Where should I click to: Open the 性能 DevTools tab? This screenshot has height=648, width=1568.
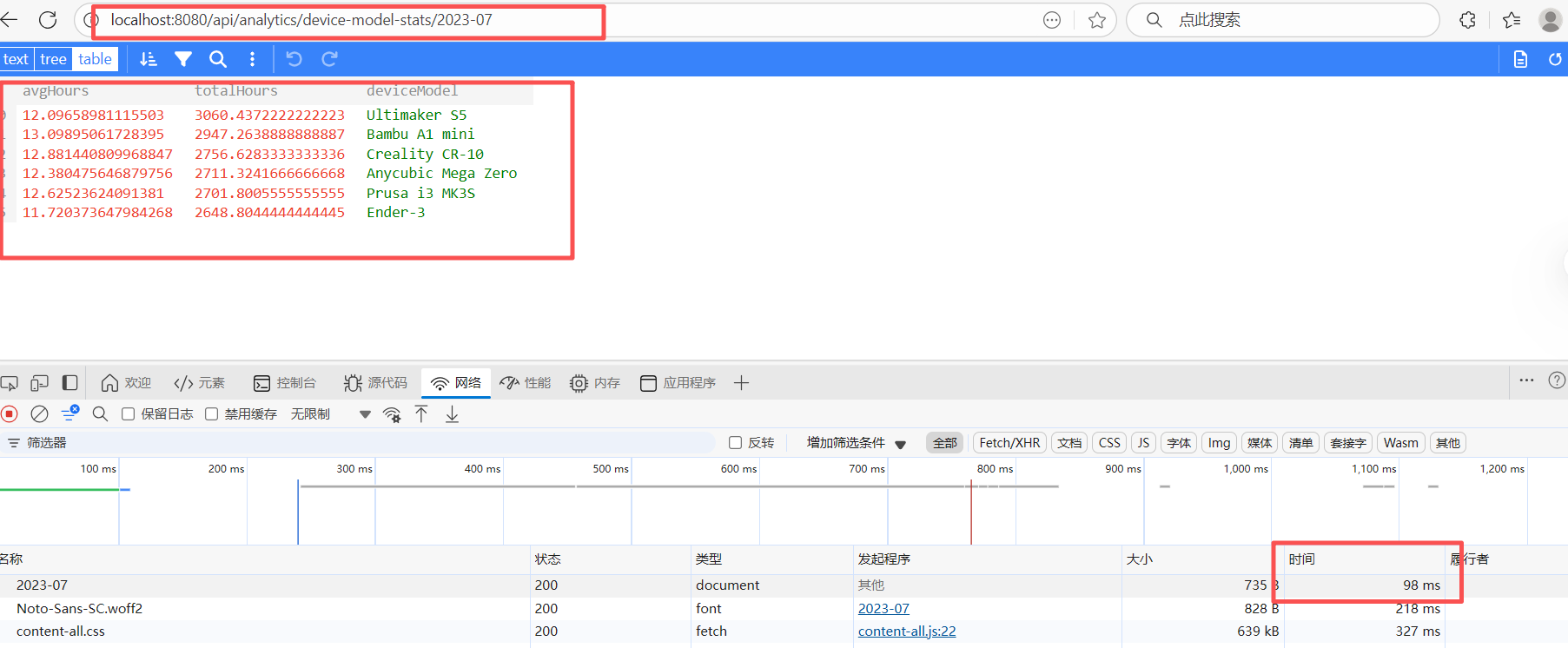tap(526, 383)
